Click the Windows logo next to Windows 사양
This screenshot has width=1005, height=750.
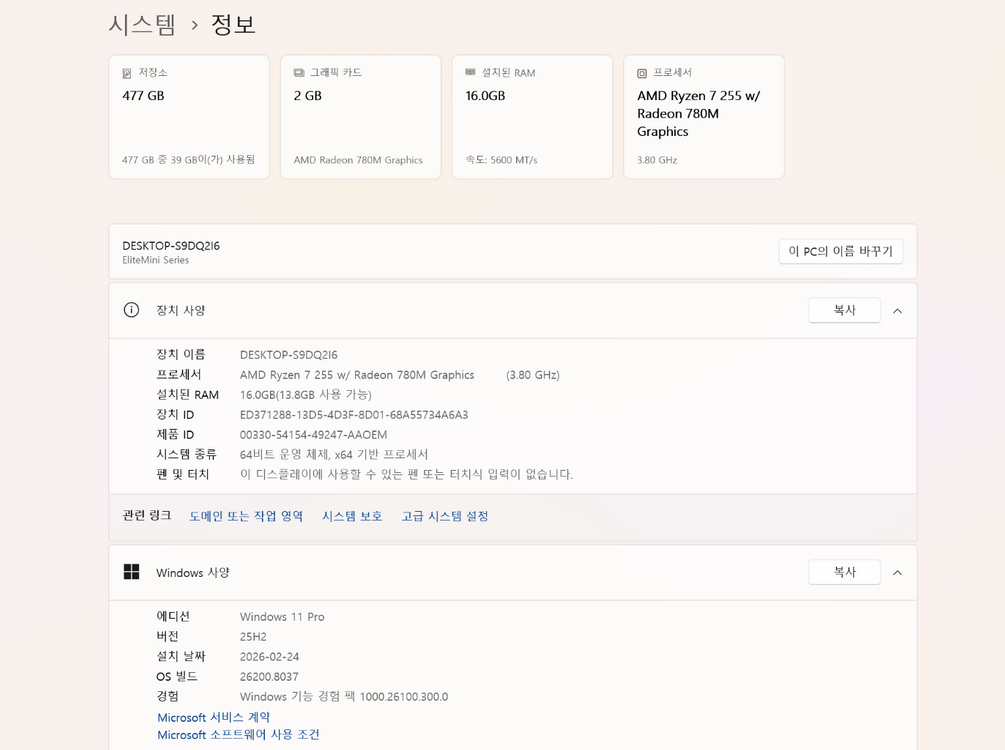click(131, 571)
